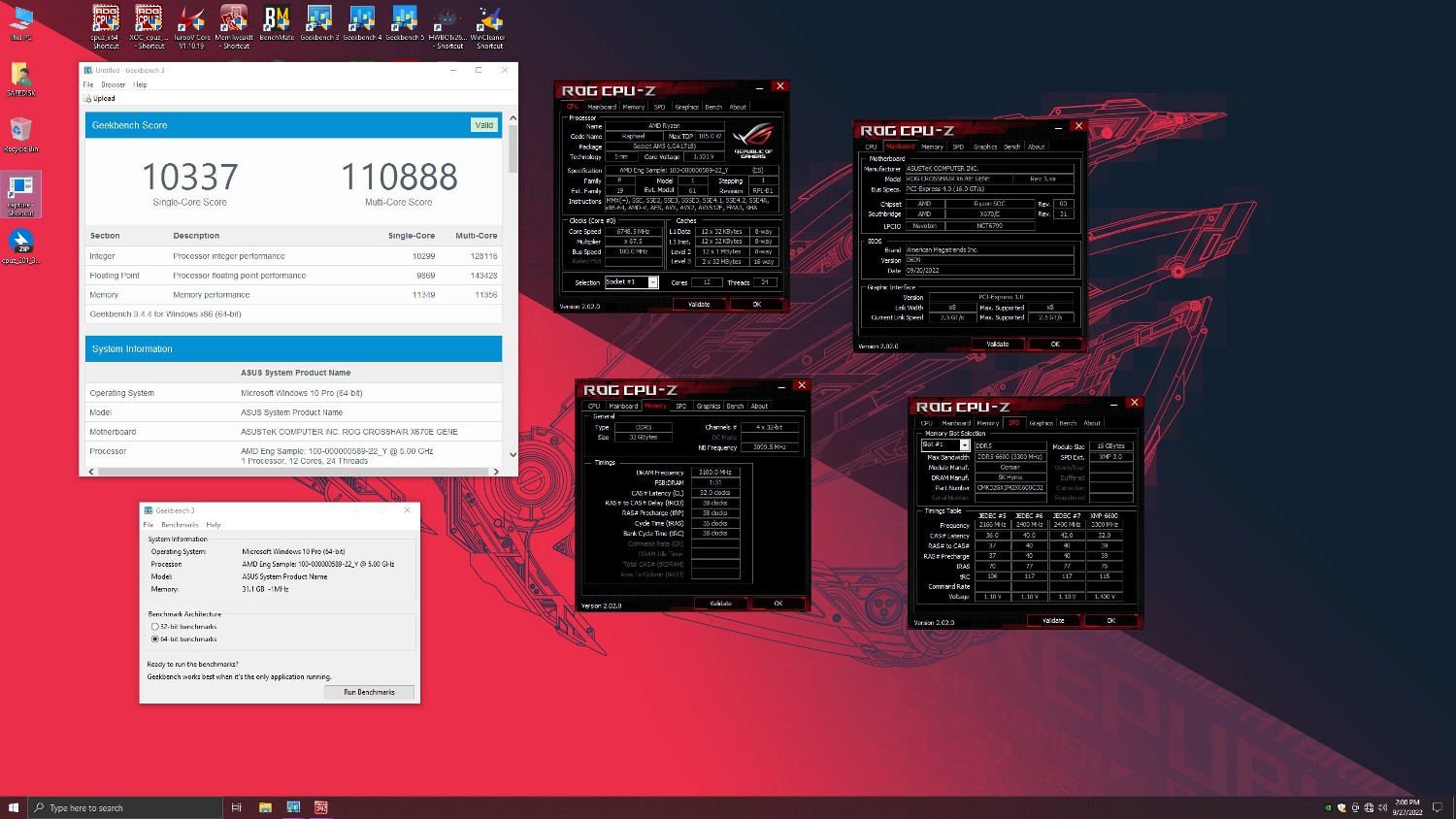
Task: Select the Recycle Bin icon
Action: click(21, 135)
